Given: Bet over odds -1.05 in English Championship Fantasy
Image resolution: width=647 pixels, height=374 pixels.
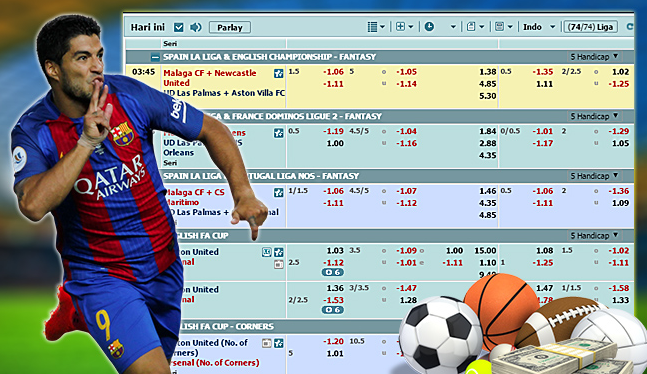Looking at the screenshot, I should pyautogui.click(x=406, y=72).
